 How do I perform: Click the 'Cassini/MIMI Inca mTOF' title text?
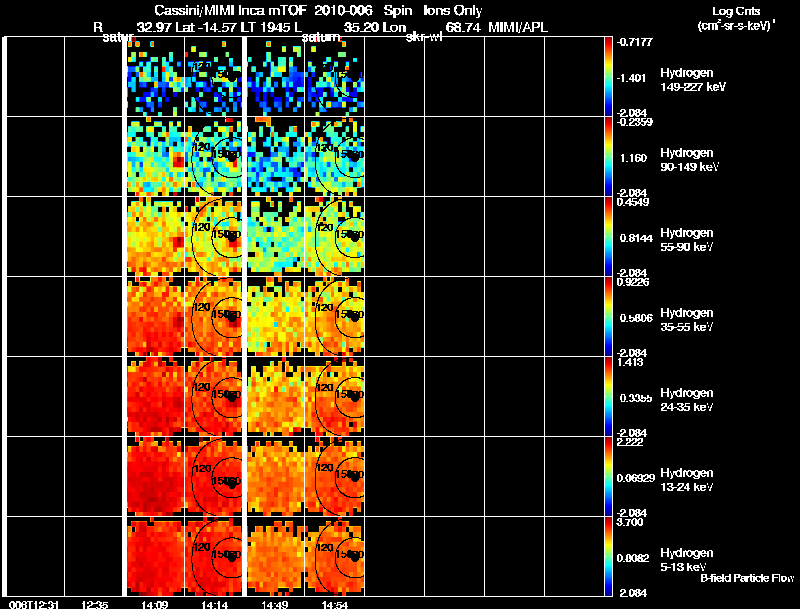pyautogui.click(x=229, y=11)
